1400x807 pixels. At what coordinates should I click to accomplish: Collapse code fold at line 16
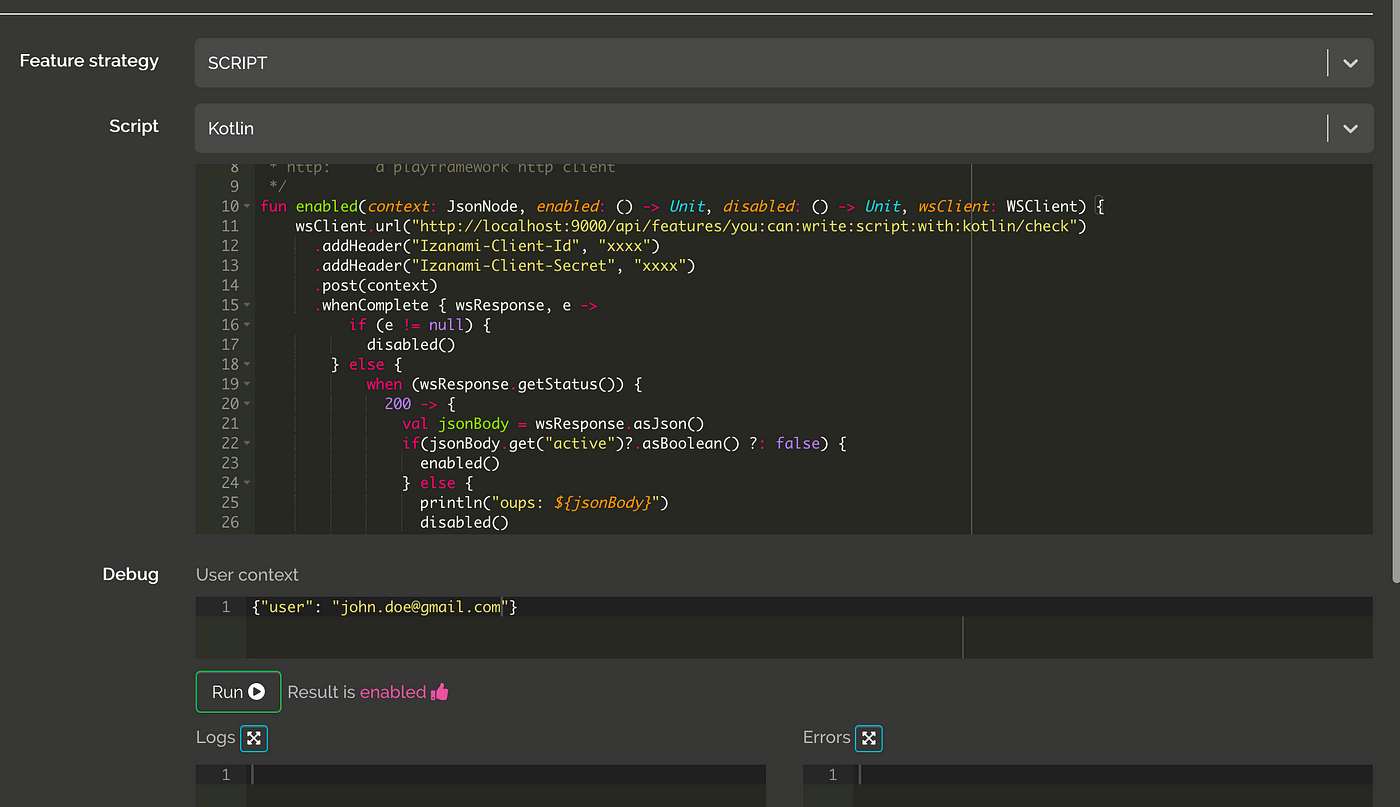(247, 325)
